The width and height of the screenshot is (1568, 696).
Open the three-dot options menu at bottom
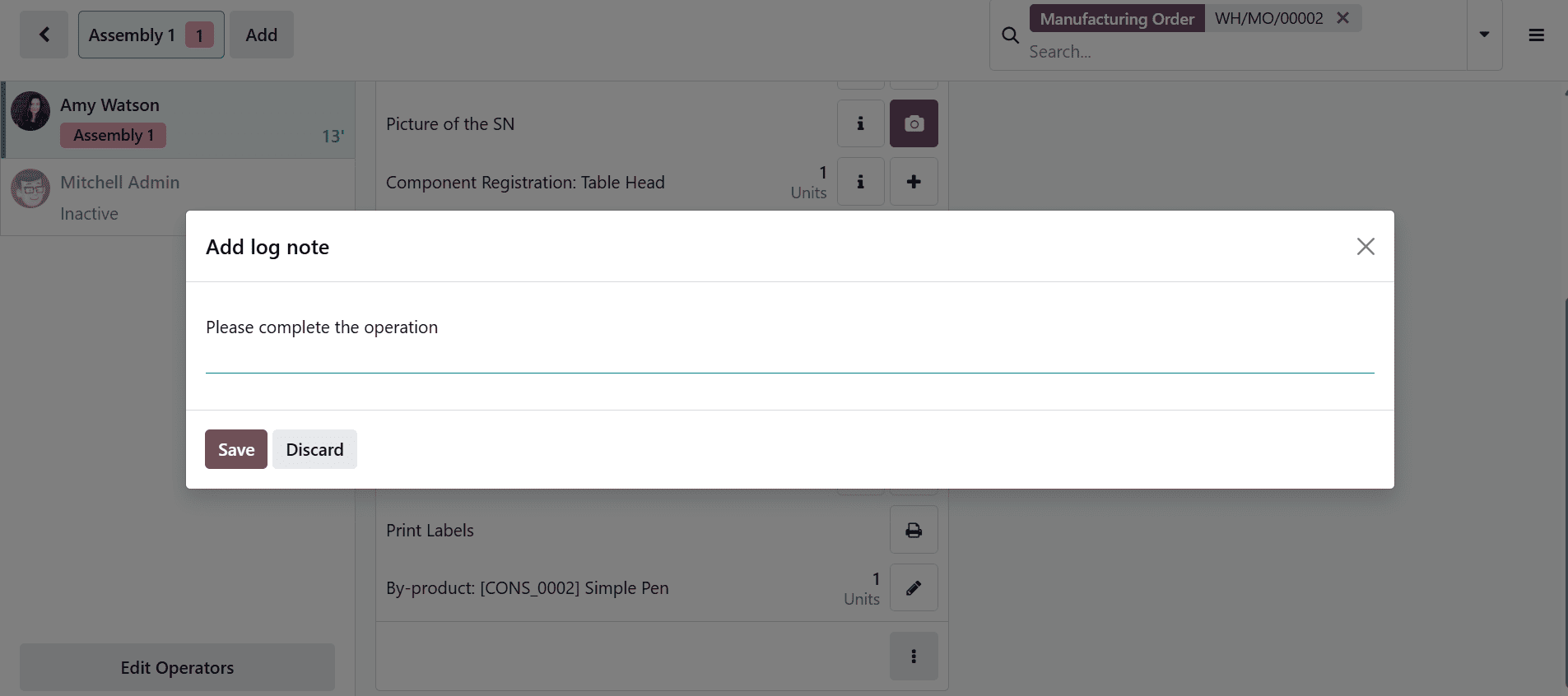pyautogui.click(x=914, y=656)
